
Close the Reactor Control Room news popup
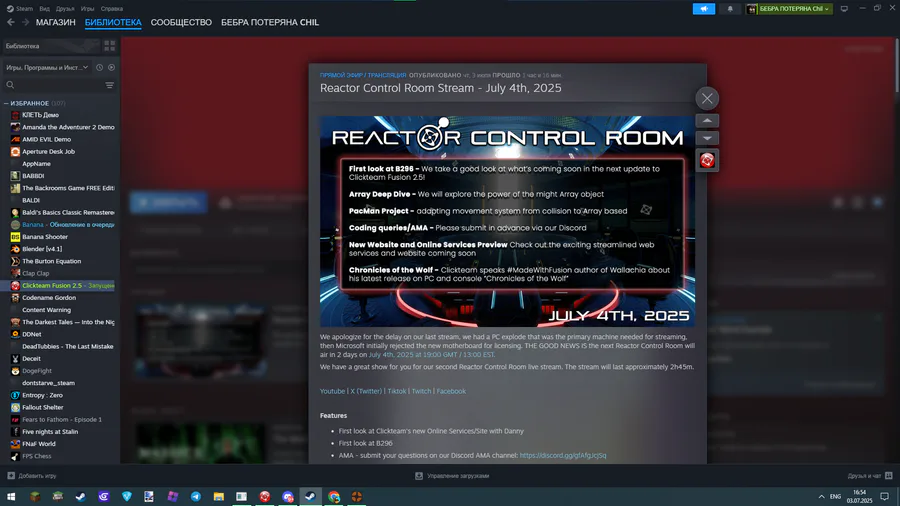pyautogui.click(x=707, y=99)
